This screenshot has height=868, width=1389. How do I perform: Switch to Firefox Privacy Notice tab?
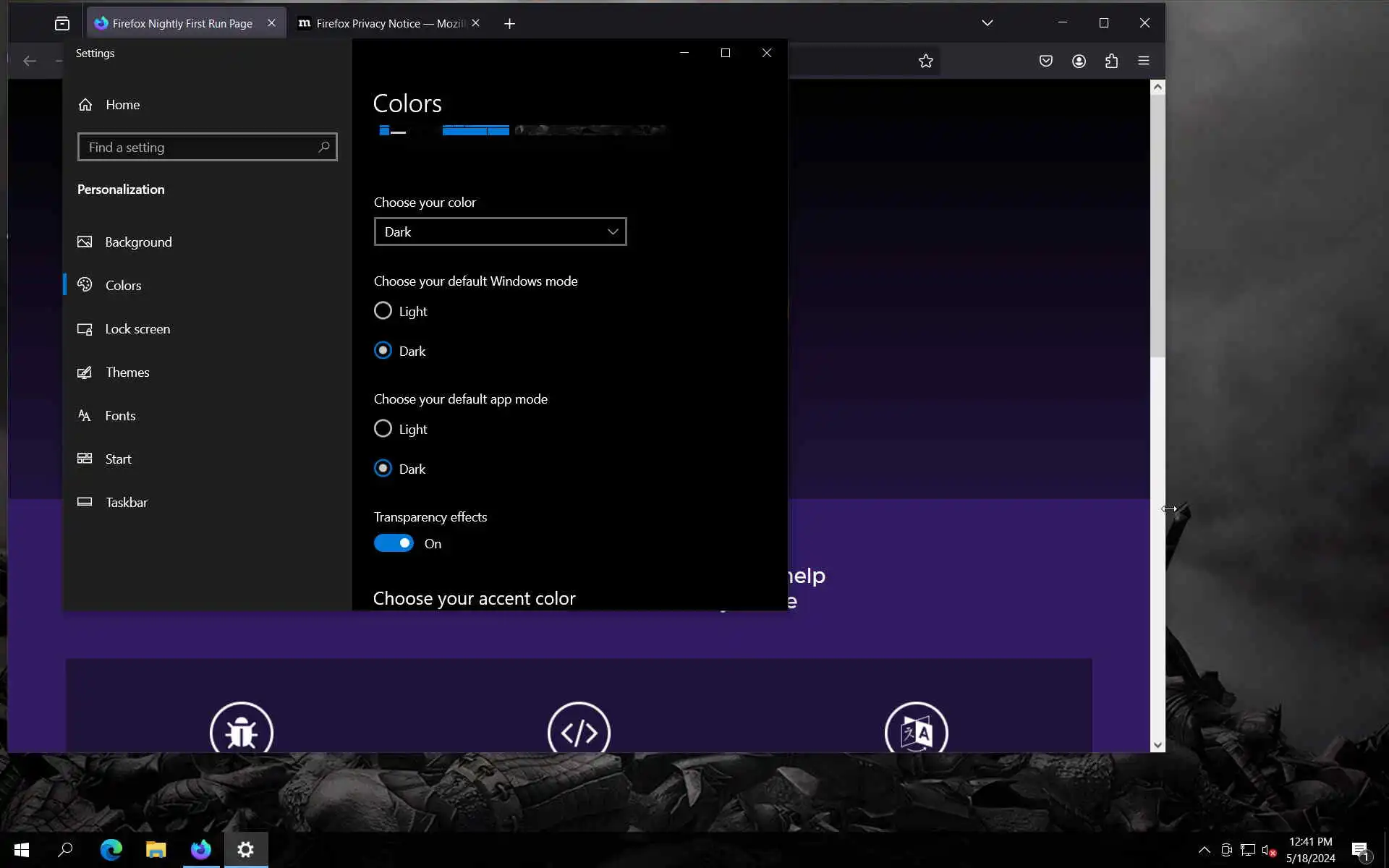(x=383, y=24)
